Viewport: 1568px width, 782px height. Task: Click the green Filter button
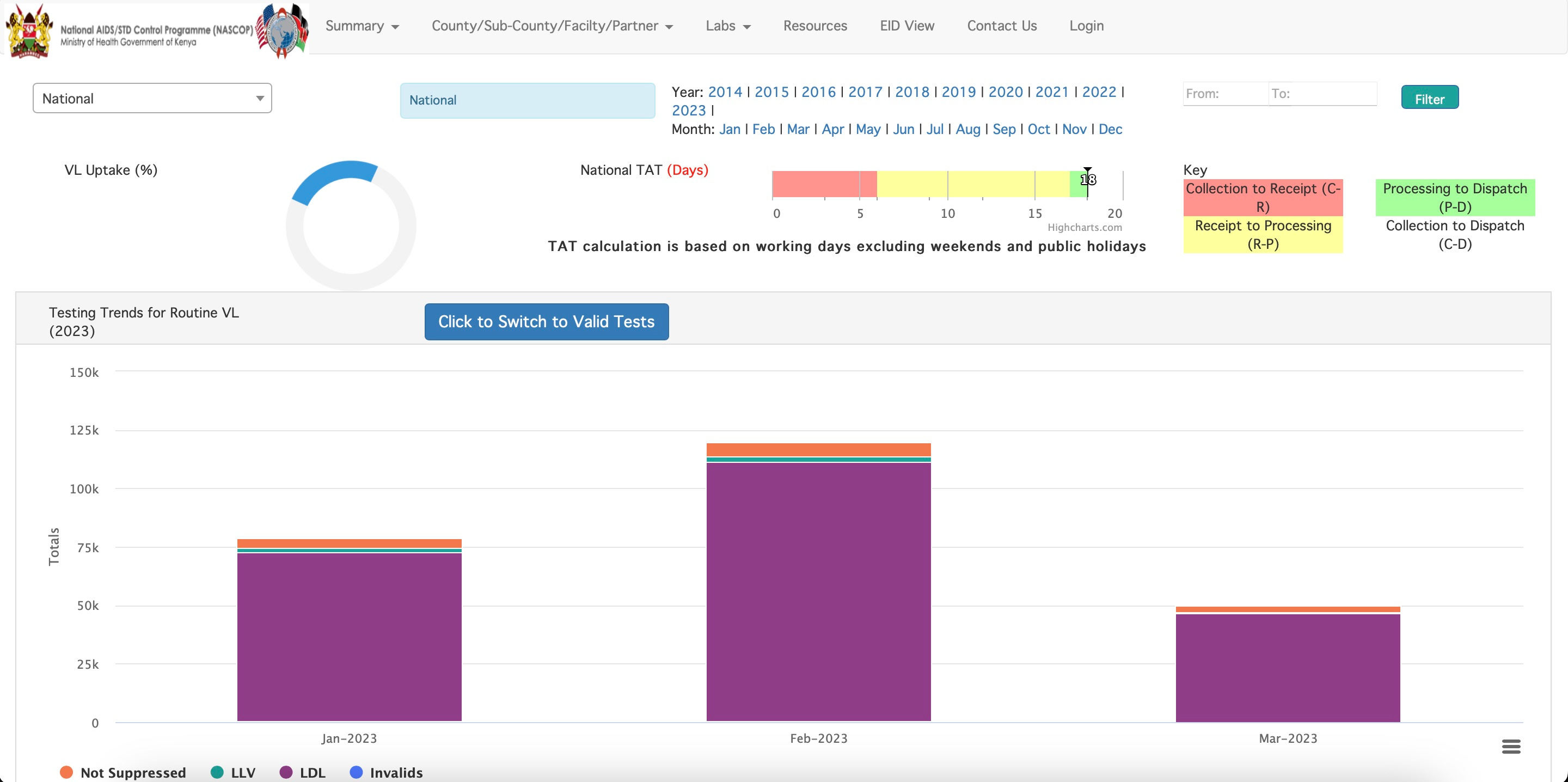(x=1429, y=98)
